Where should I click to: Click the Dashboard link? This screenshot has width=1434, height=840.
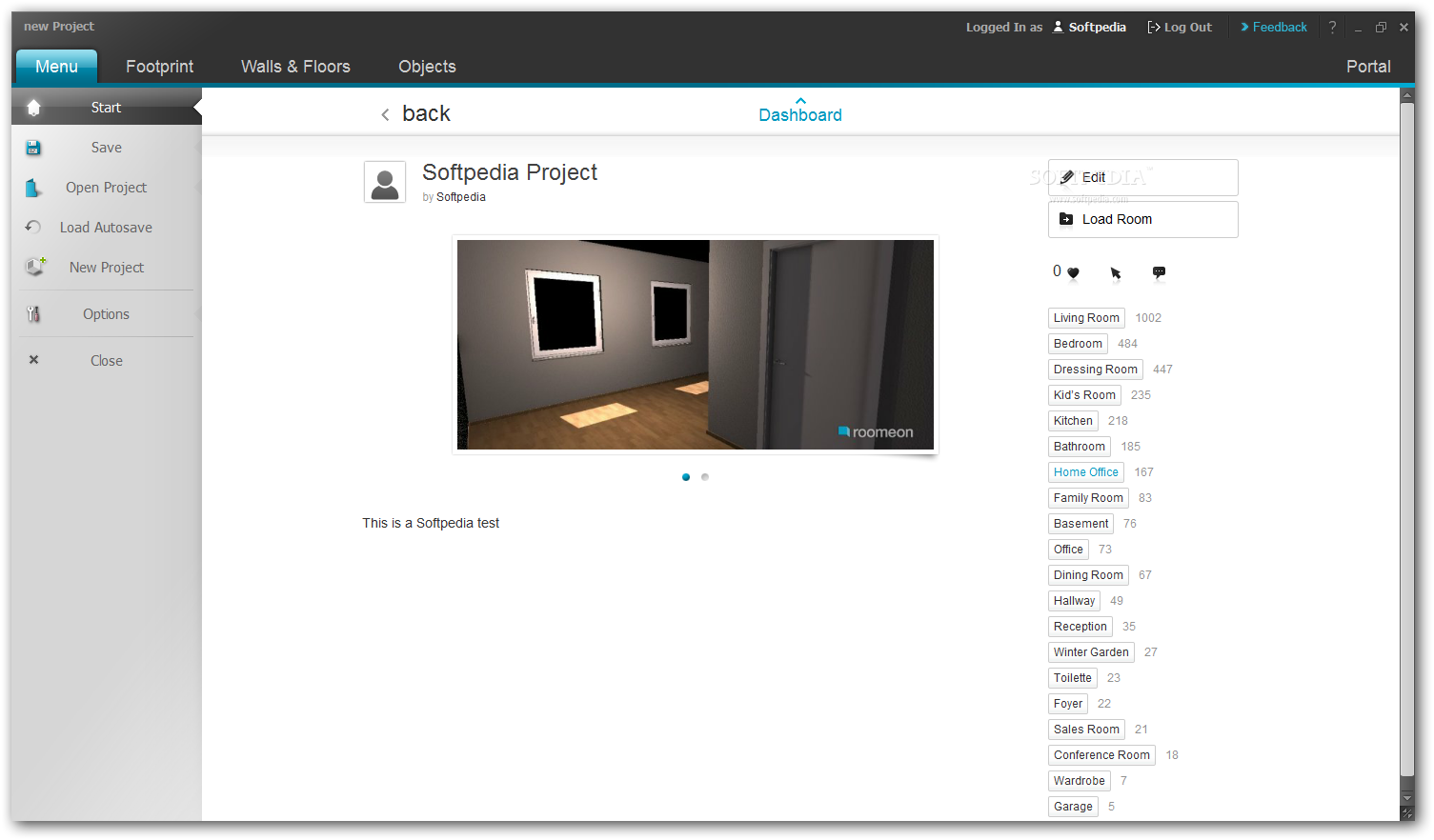[x=800, y=115]
